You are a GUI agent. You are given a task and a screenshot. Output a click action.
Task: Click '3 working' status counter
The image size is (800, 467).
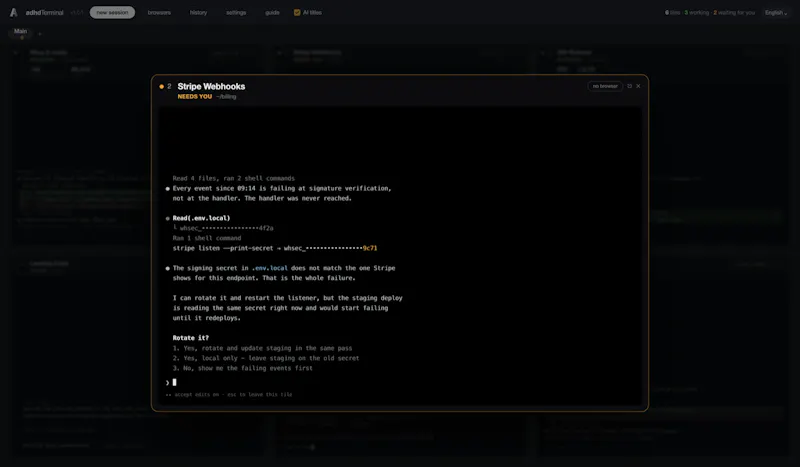pos(697,13)
